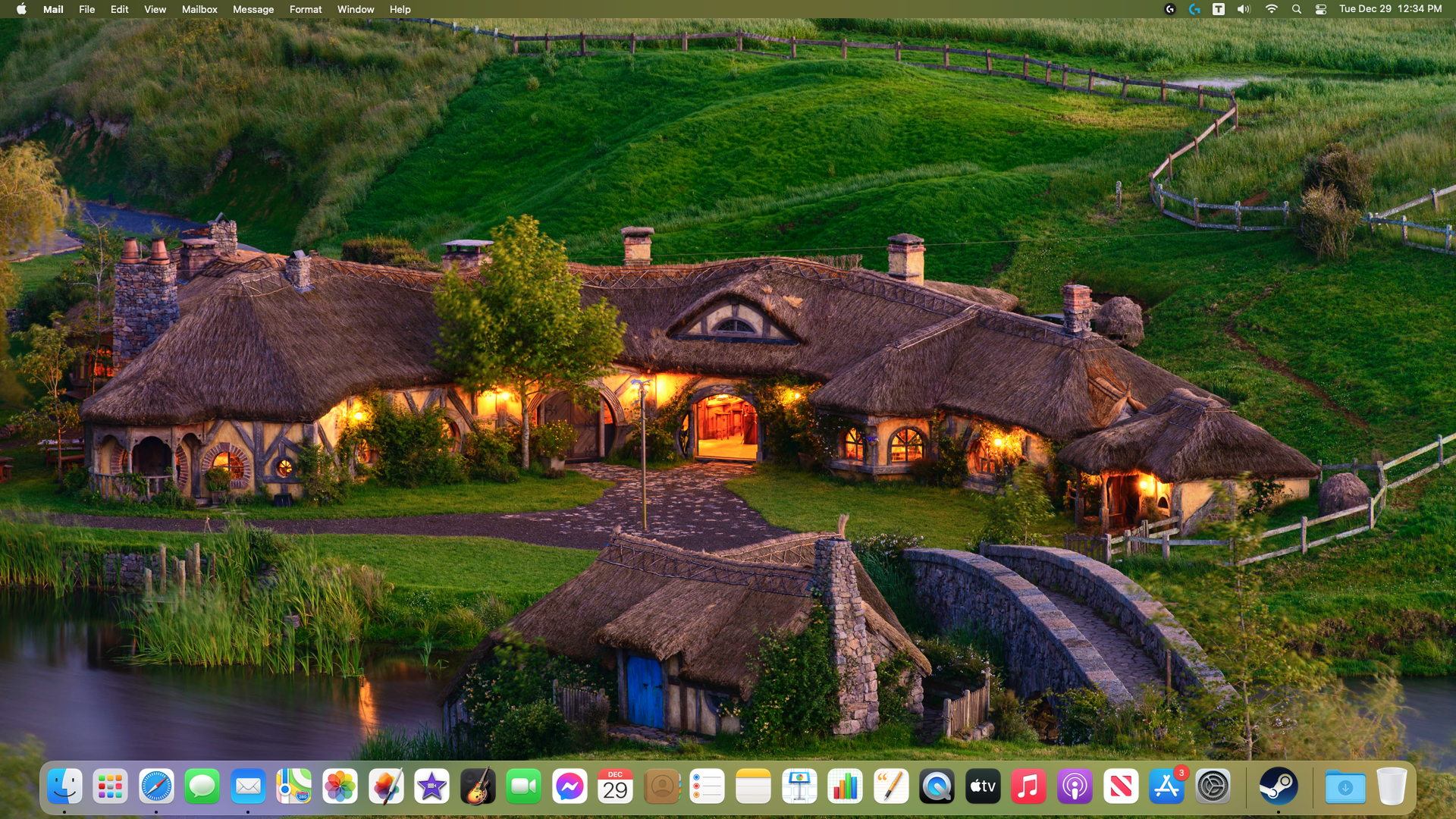Viewport: 1456px width, 819px height.
Task: Open the Apple menu
Action: pyautogui.click(x=21, y=9)
